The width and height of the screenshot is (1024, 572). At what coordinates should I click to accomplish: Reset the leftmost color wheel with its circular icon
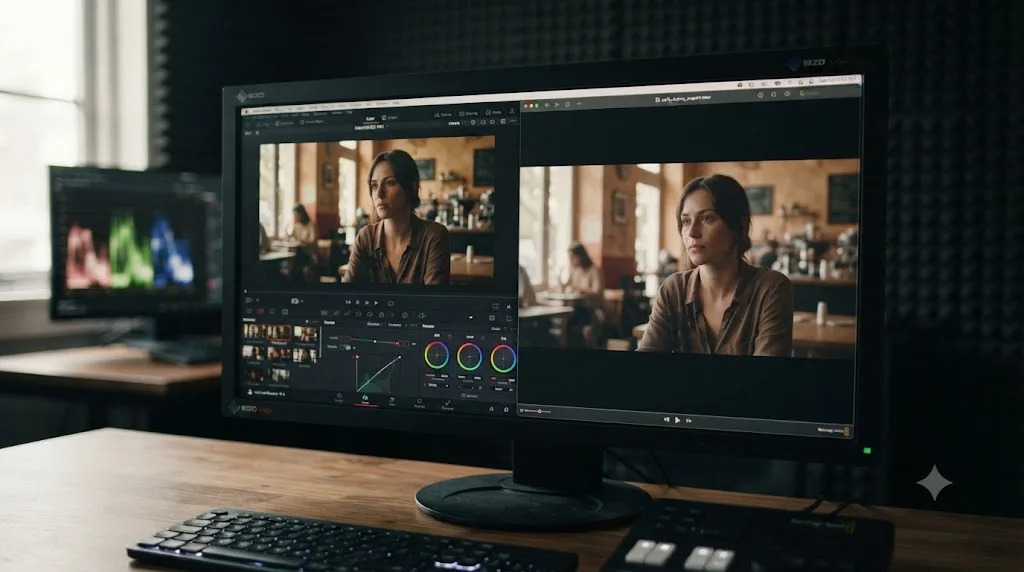450,336
